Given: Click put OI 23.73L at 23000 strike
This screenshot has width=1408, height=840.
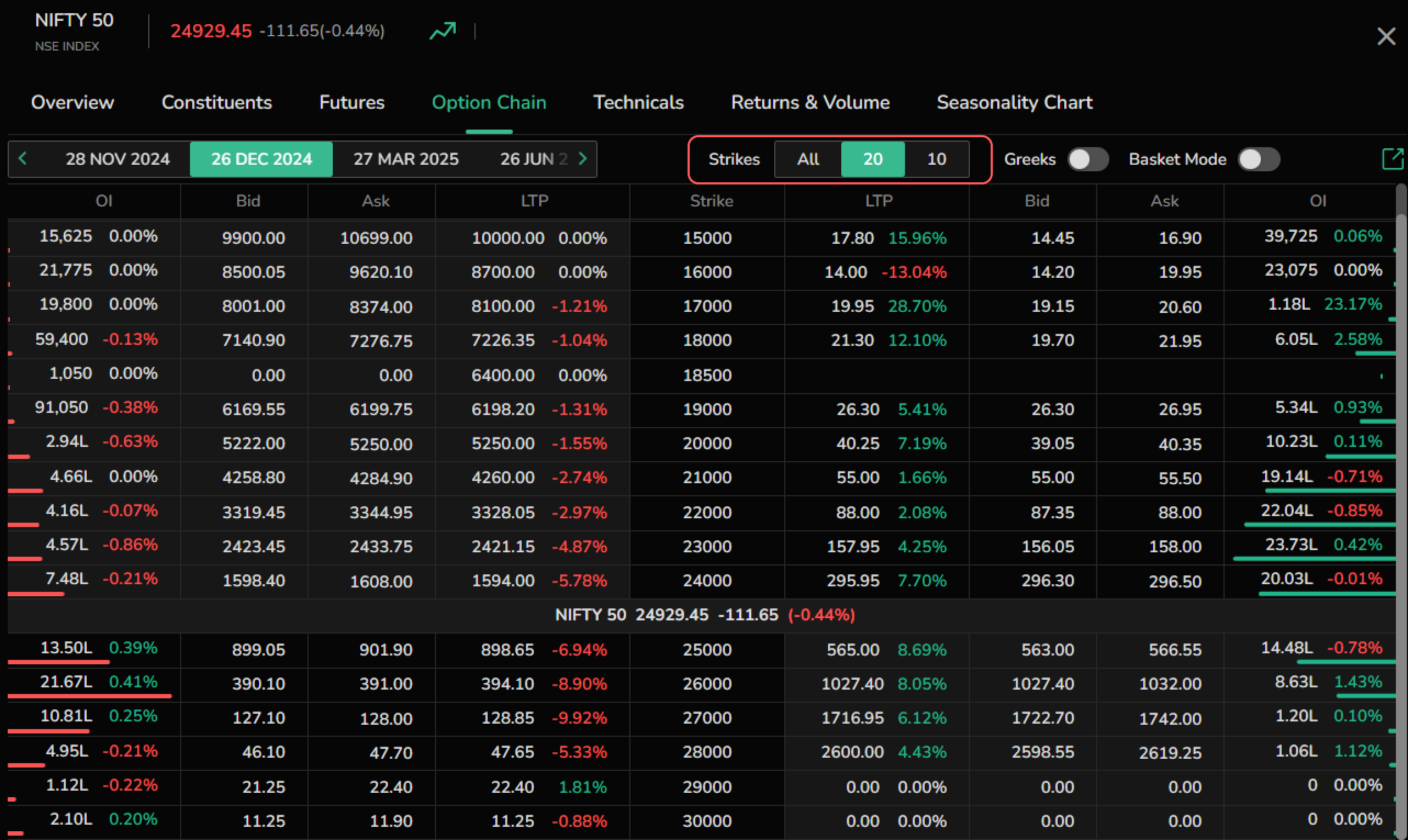Looking at the screenshot, I should click(1292, 544).
